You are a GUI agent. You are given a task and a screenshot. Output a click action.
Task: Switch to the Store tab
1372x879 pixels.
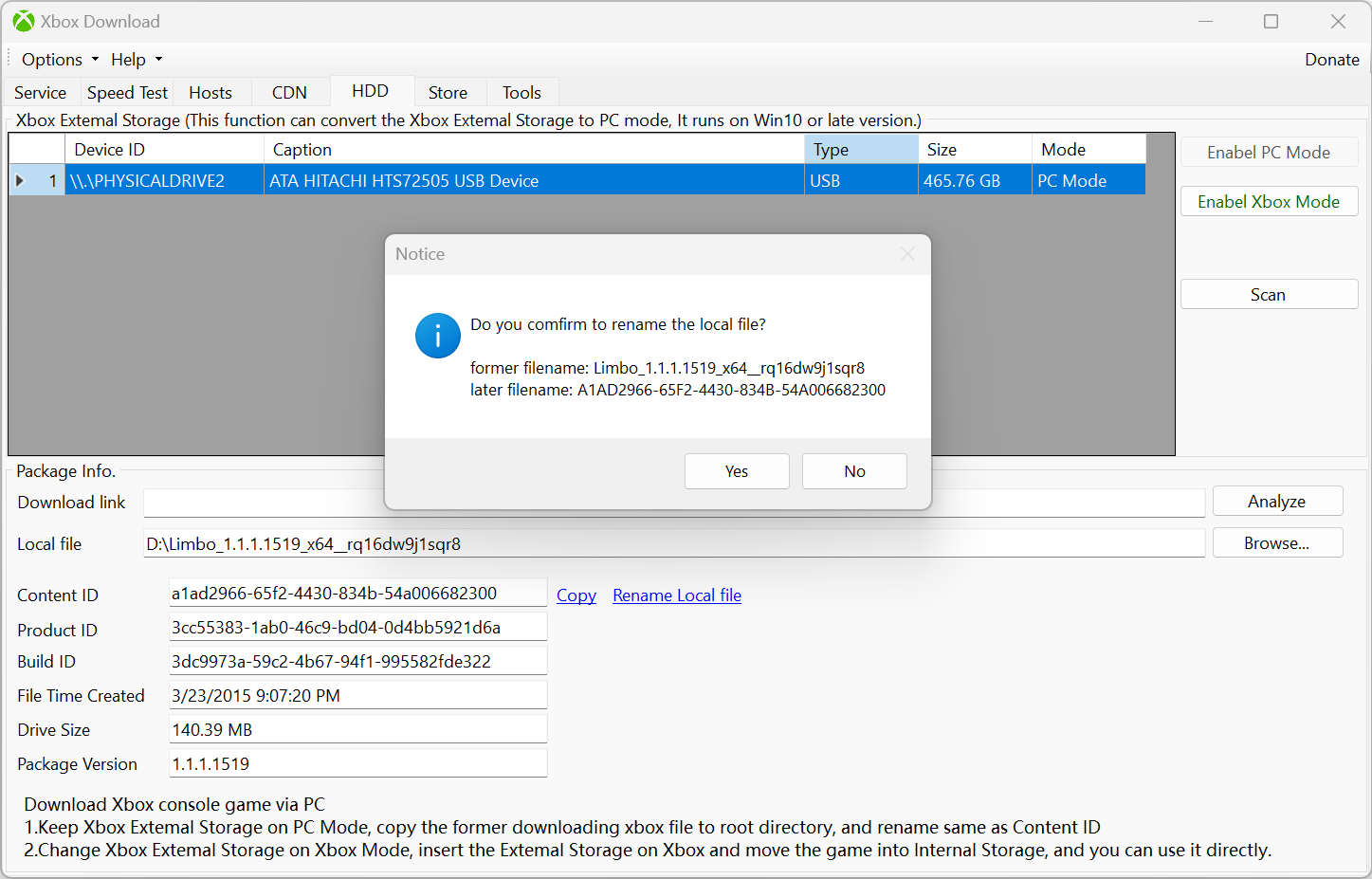click(x=448, y=93)
